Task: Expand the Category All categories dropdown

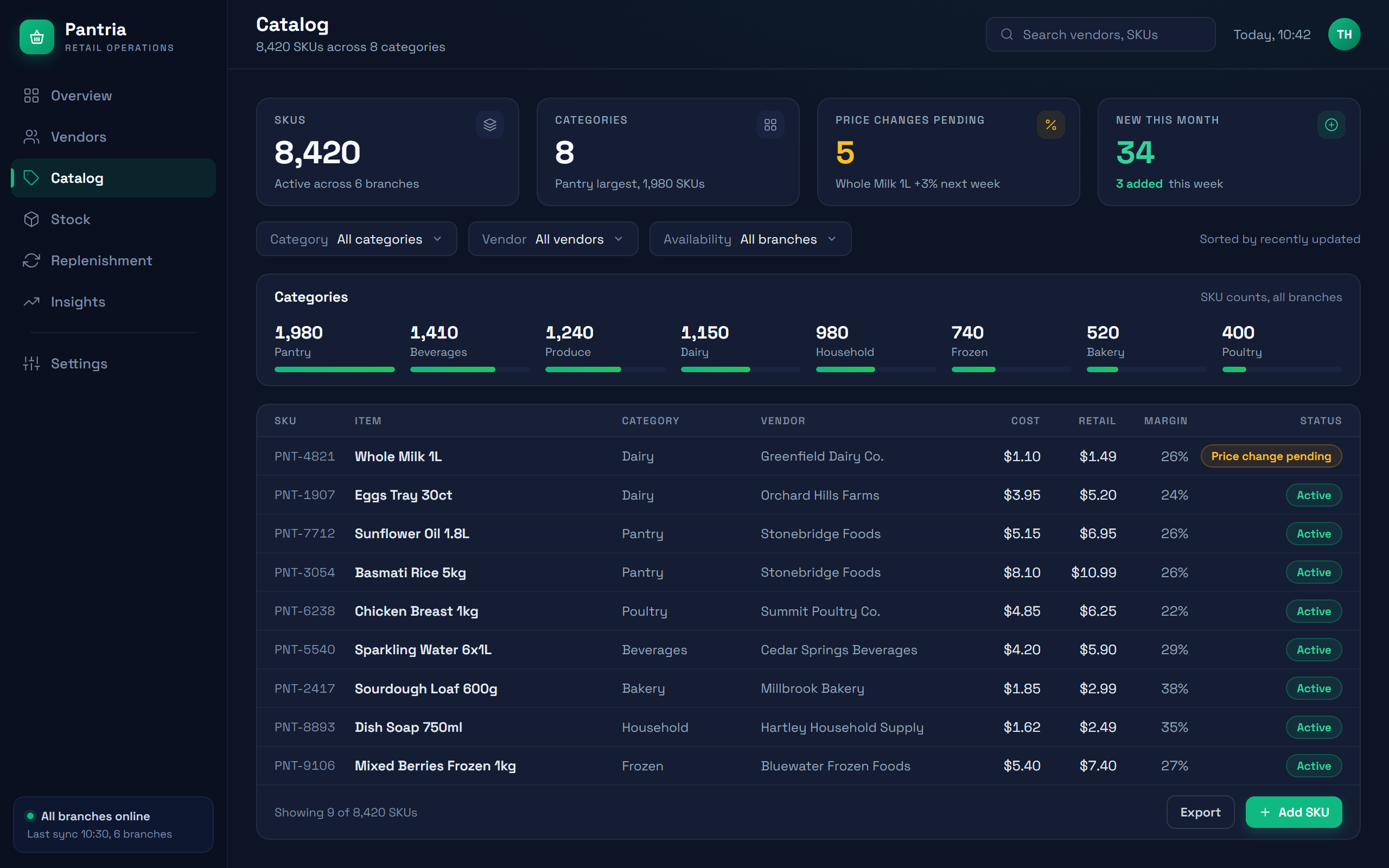Action: pos(356,239)
